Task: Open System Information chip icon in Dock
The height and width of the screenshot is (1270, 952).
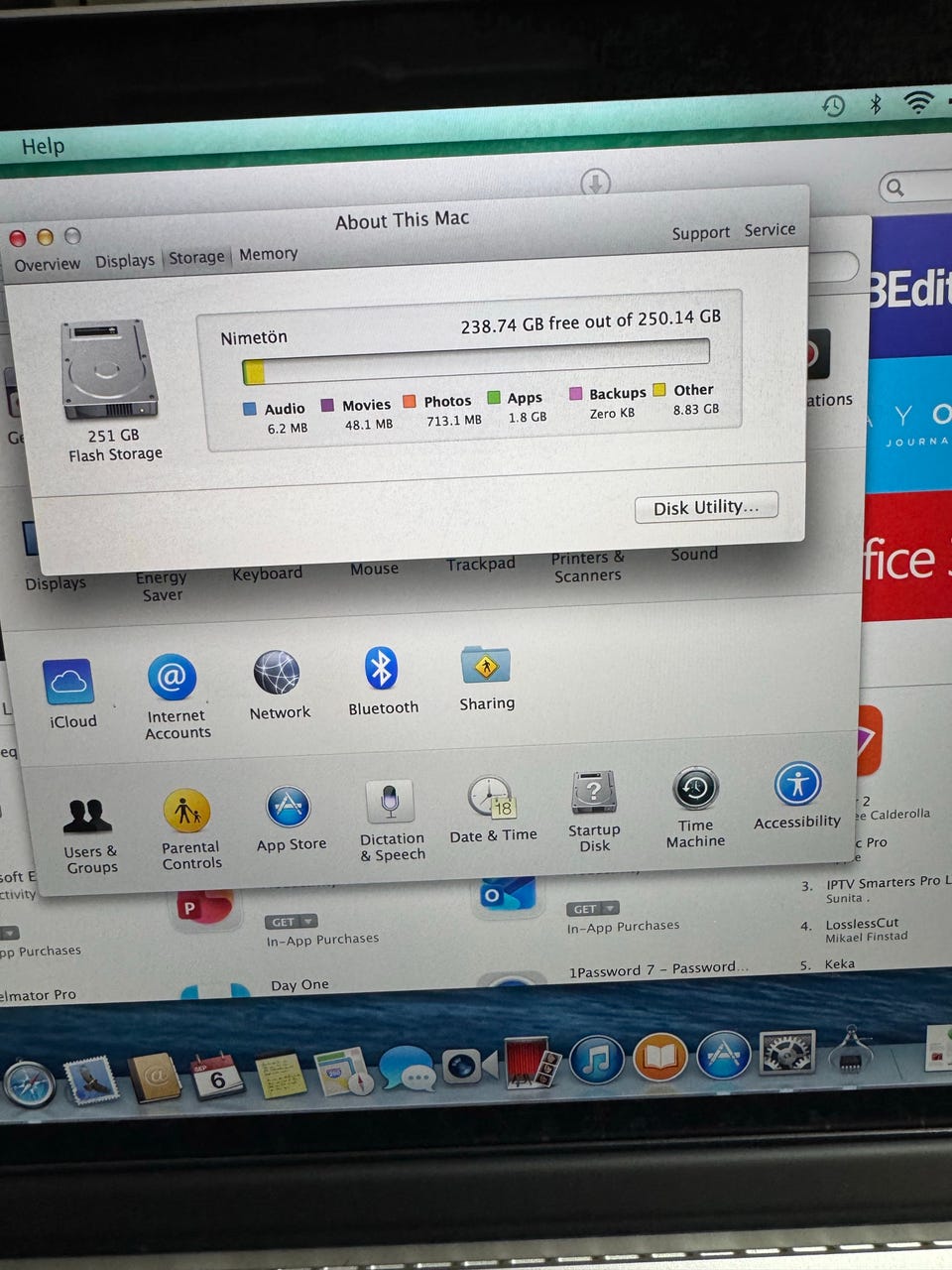Action: [x=851, y=1050]
